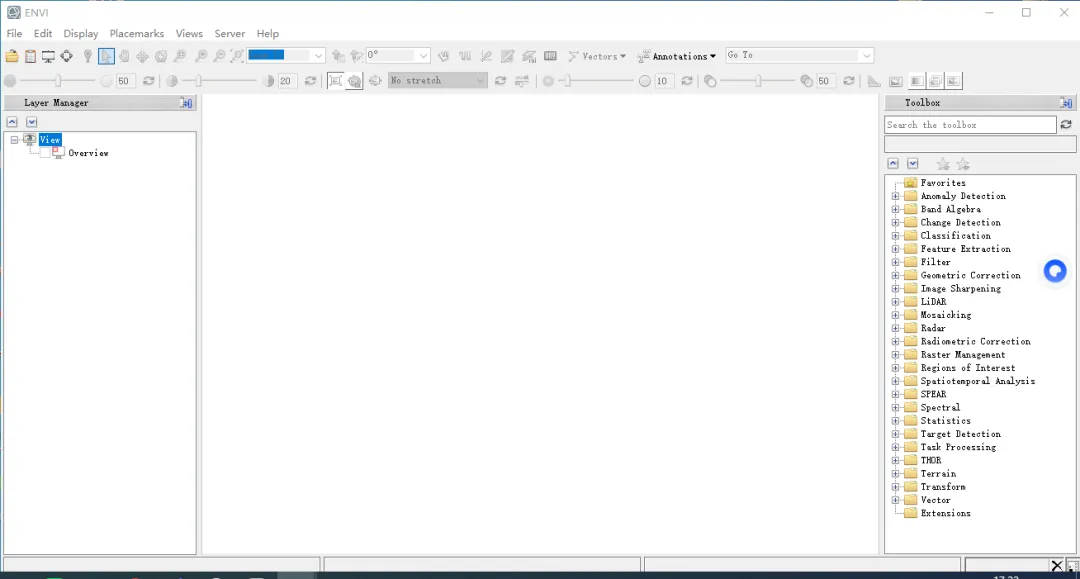Image resolution: width=1080 pixels, height=579 pixels.
Task: Select the arrow Select tool
Action: click(106, 56)
